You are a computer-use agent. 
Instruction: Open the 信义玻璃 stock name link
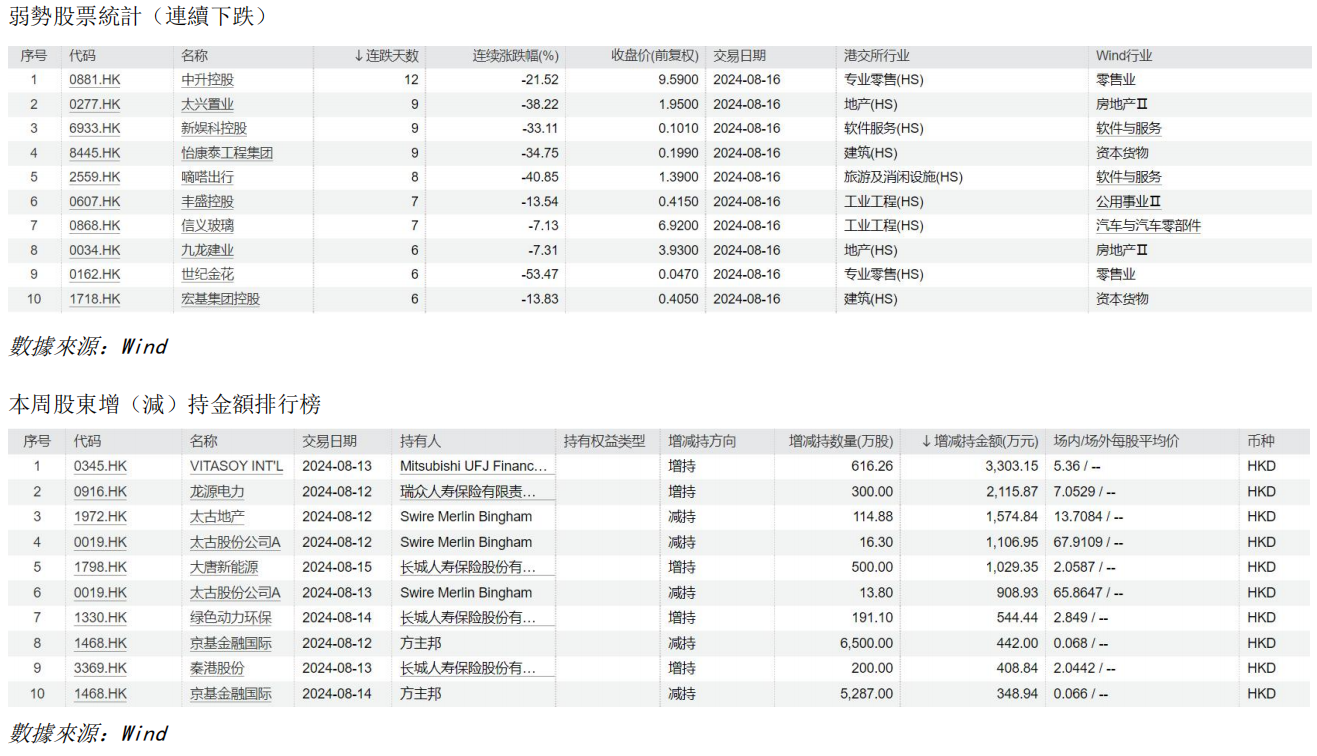point(207,226)
